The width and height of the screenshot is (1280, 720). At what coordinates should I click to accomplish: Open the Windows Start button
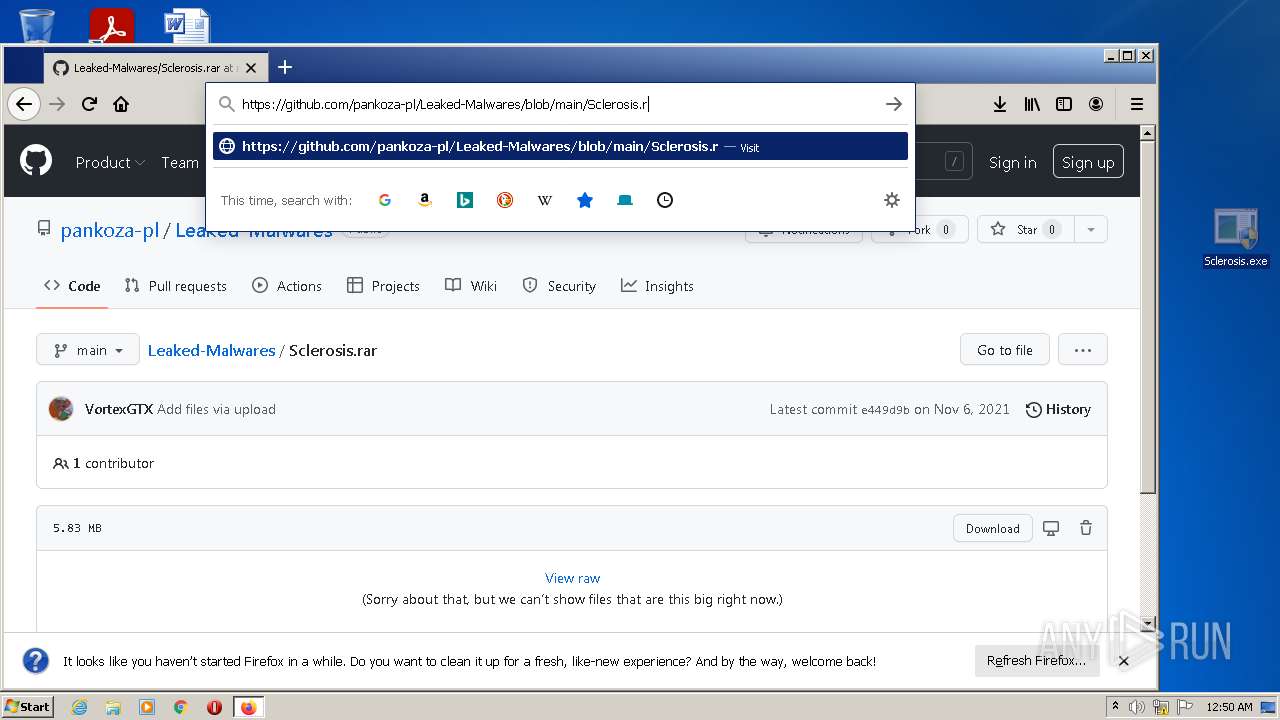28,706
